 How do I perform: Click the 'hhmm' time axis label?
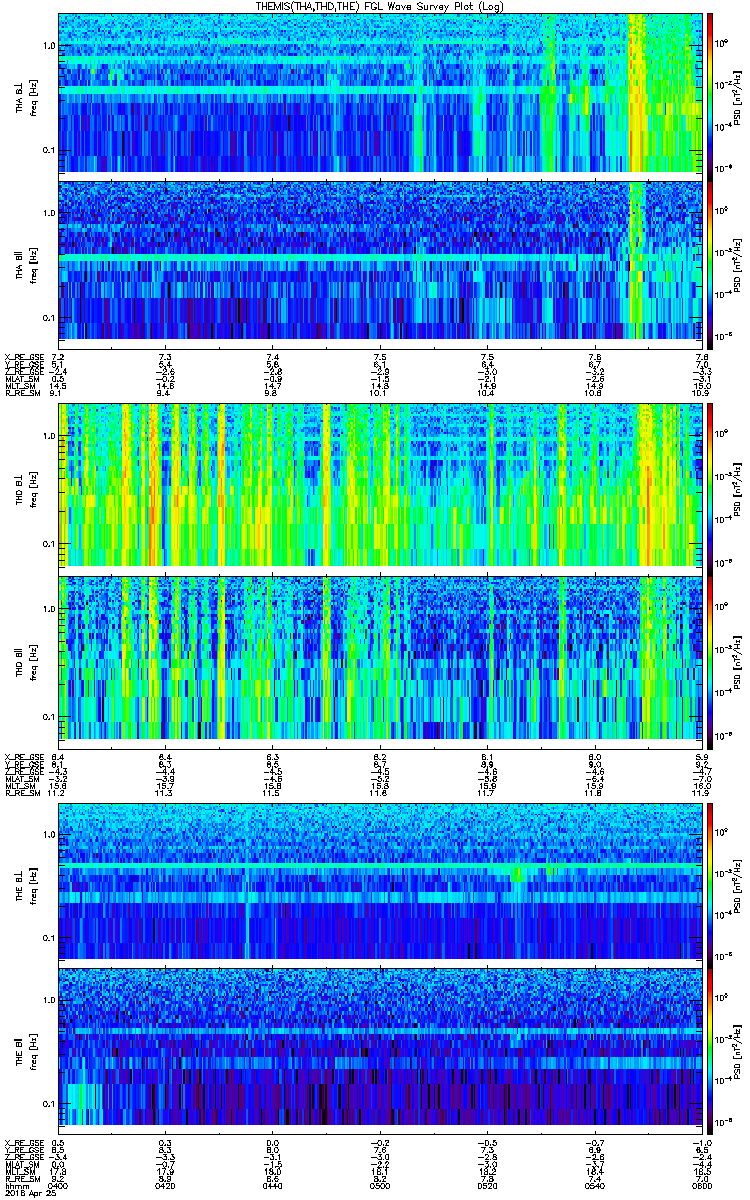pyautogui.click(x=15, y=1184)
